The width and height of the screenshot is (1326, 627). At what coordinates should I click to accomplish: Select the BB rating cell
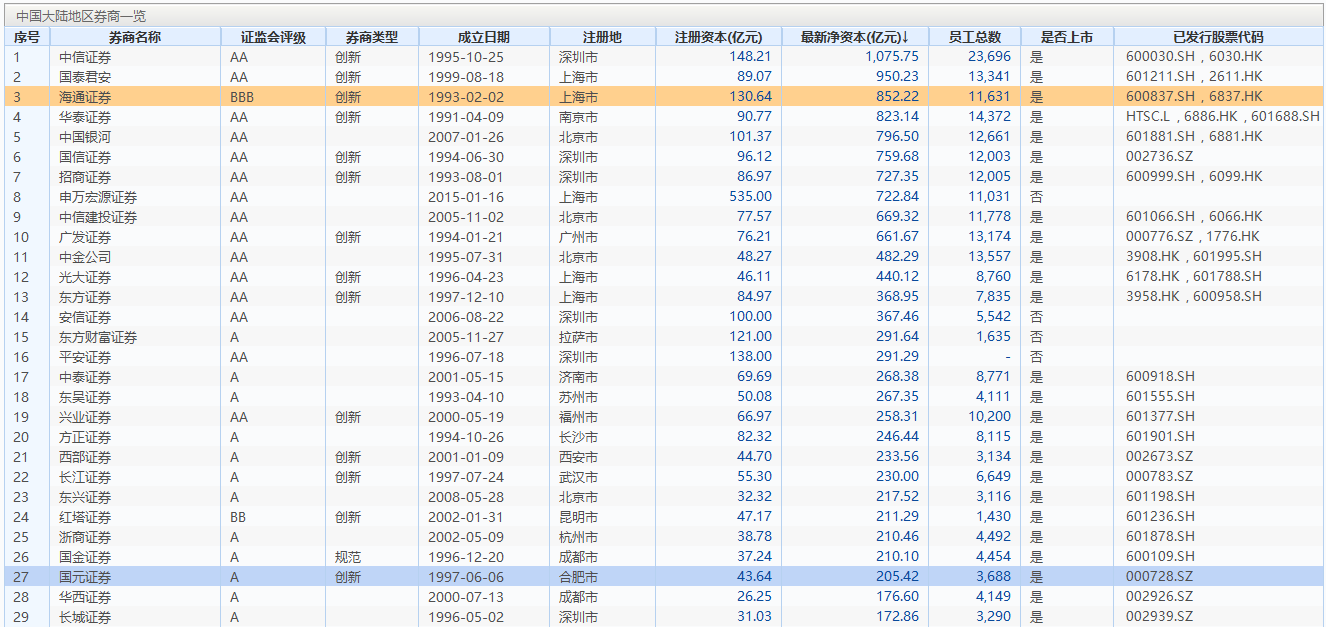[238, 517]
